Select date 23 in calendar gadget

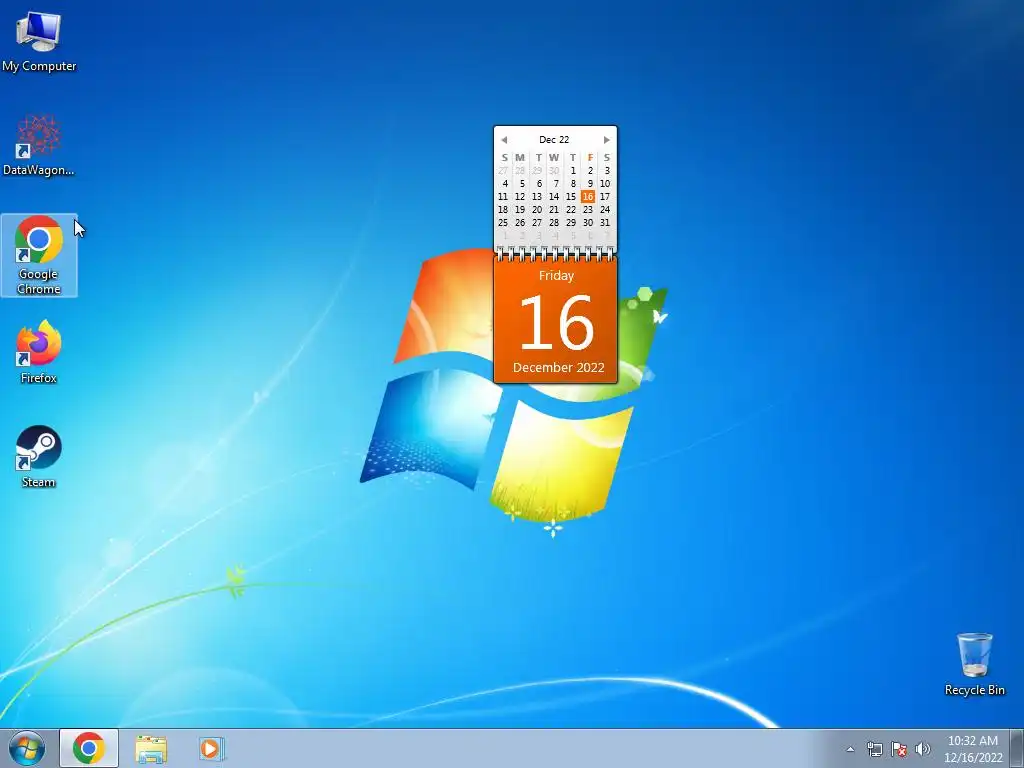[x=588, y=210]
